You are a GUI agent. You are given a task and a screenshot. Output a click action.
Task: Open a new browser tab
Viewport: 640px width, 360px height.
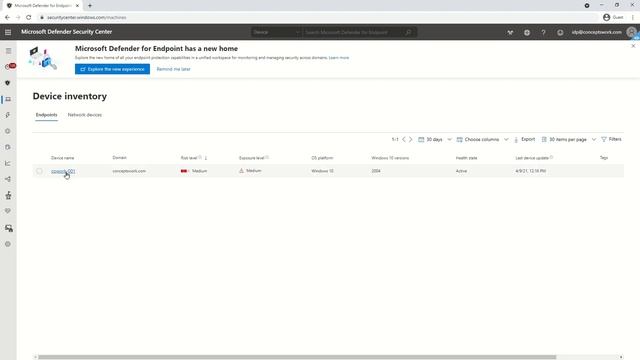(x=90, y=6)
